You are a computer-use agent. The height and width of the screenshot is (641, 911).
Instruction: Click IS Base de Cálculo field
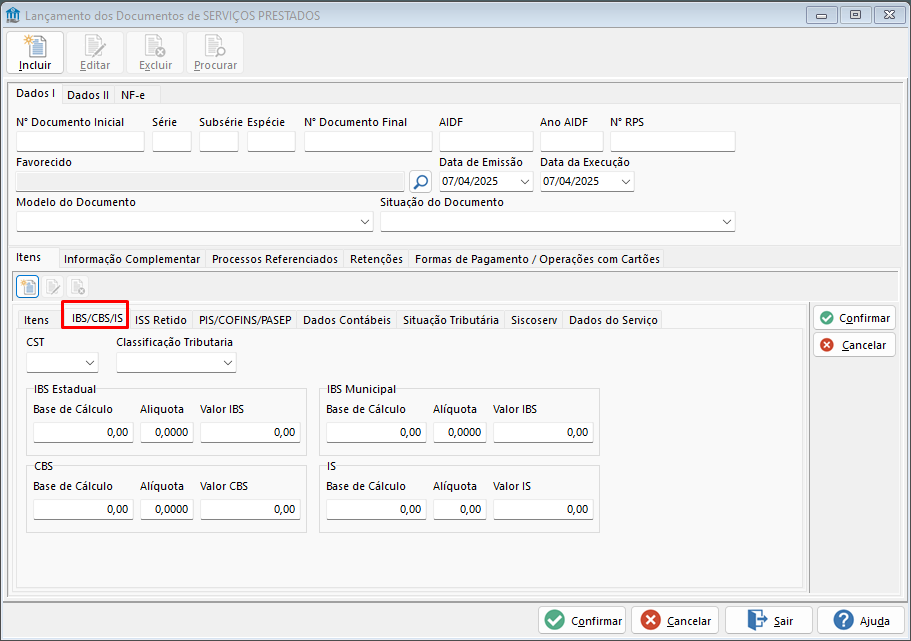click(x=376, y=509)
